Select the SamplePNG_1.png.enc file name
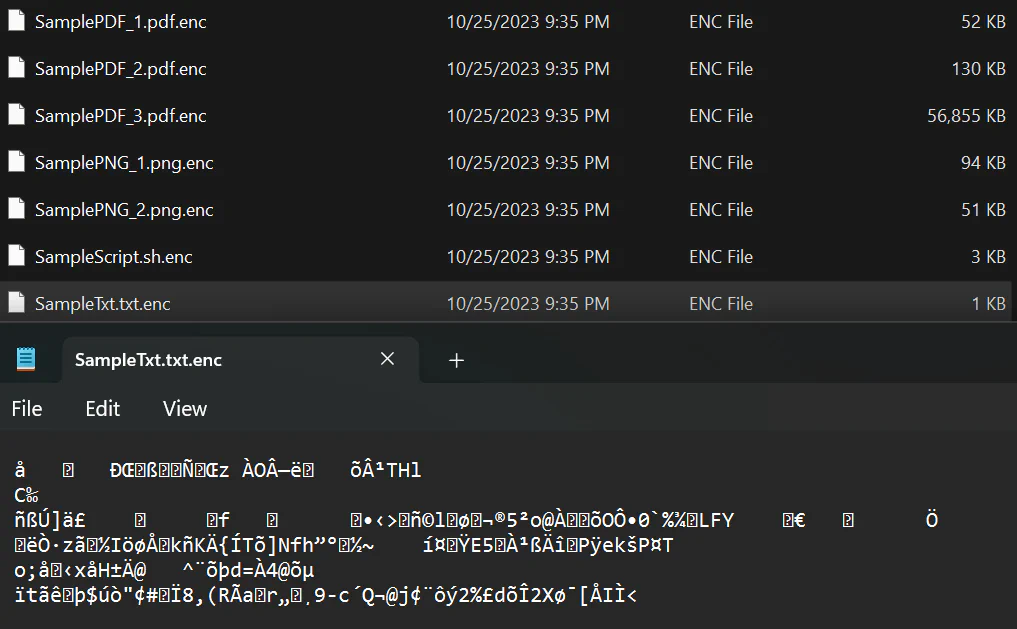Image resolution: width=1017 pixels, height=629 pixels. point(124,163)
